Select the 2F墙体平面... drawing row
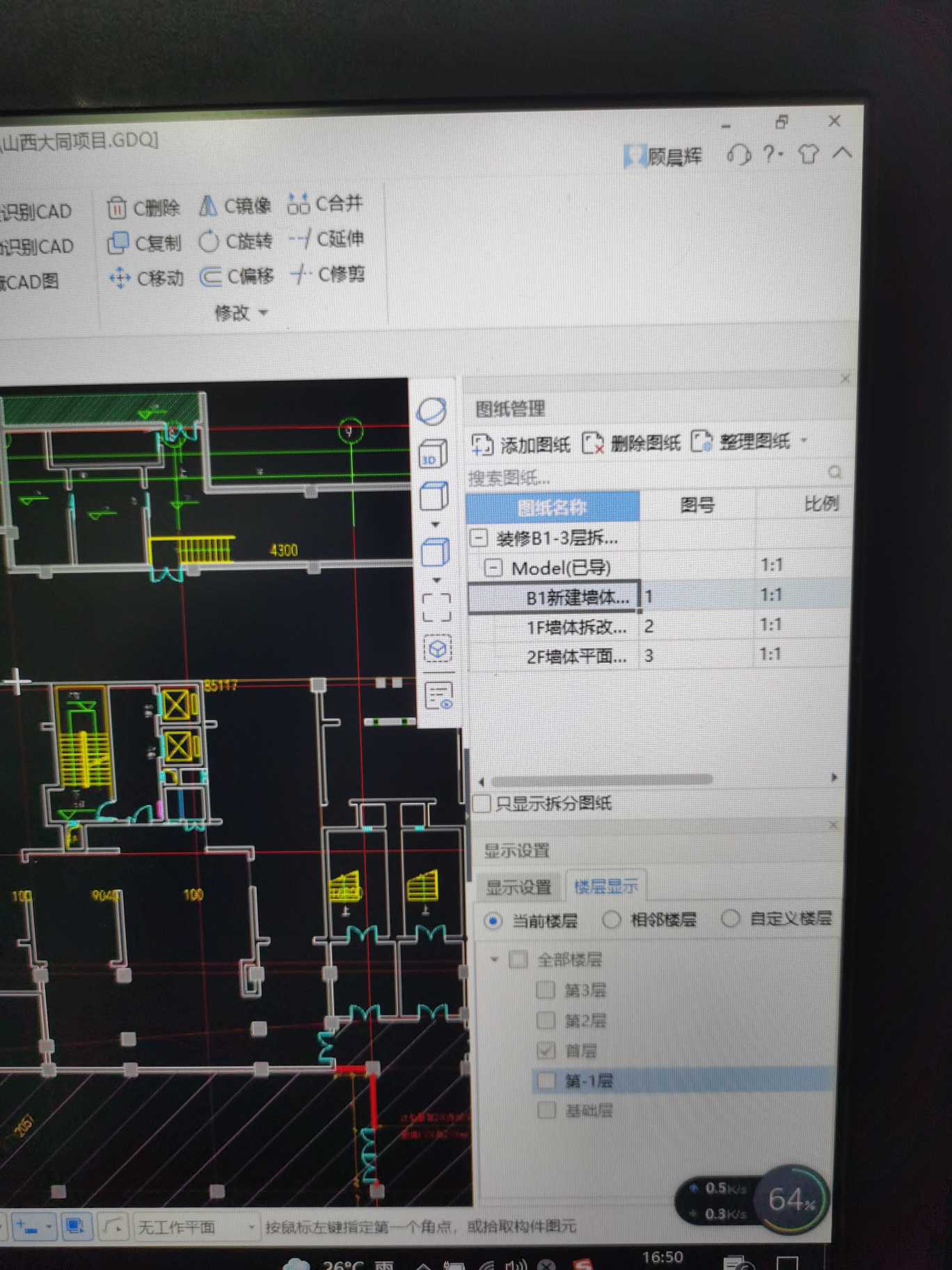952x1270 pixels. click(658, 656)
